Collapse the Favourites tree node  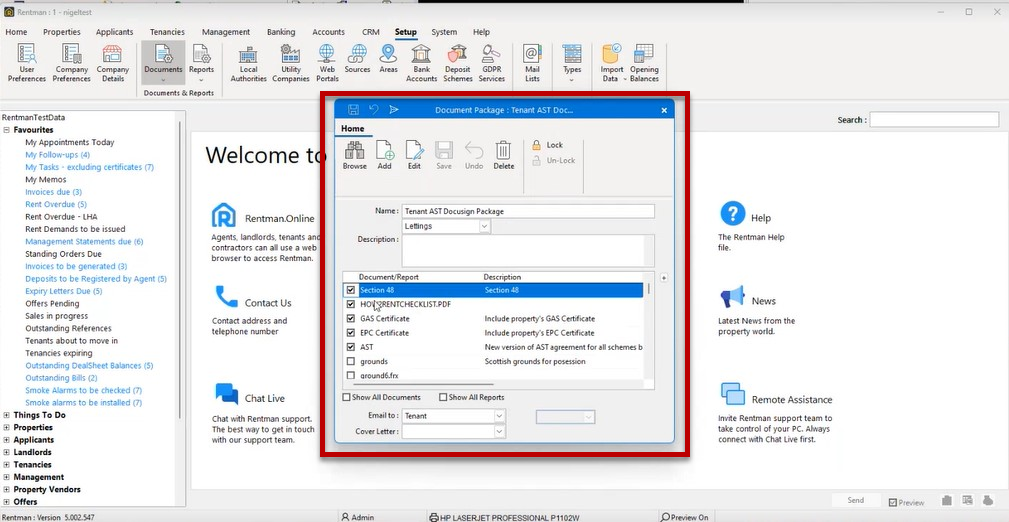[x=7, y=130]
